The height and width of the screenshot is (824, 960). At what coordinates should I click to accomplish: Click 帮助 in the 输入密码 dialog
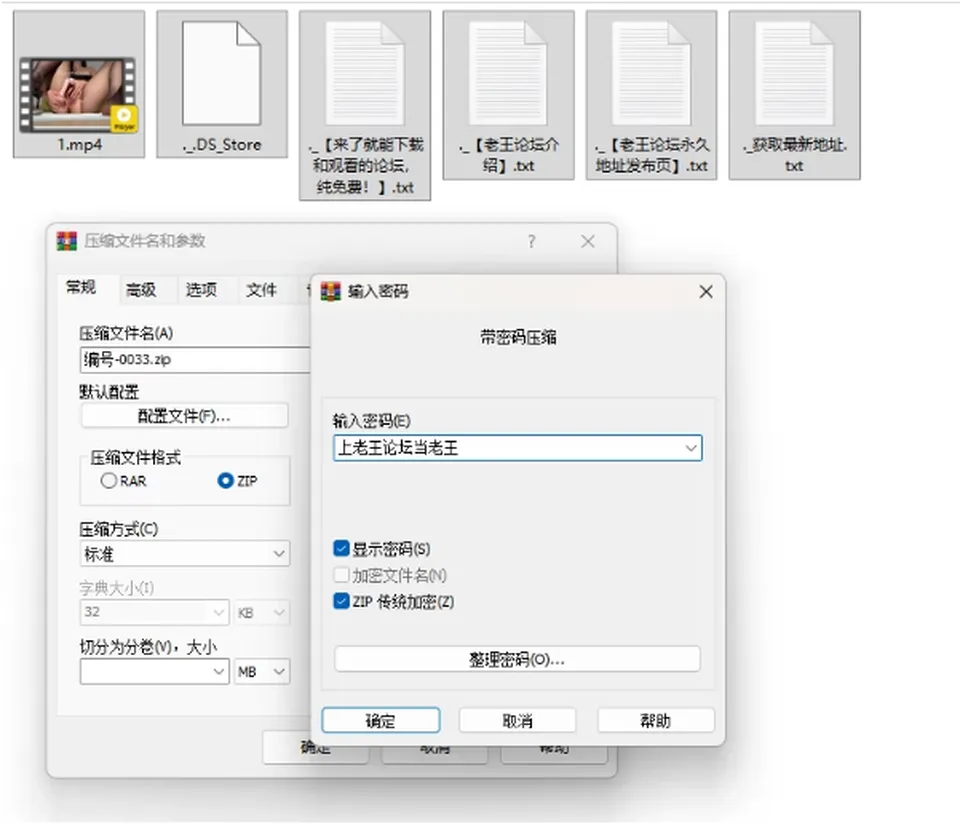[656, 721]
